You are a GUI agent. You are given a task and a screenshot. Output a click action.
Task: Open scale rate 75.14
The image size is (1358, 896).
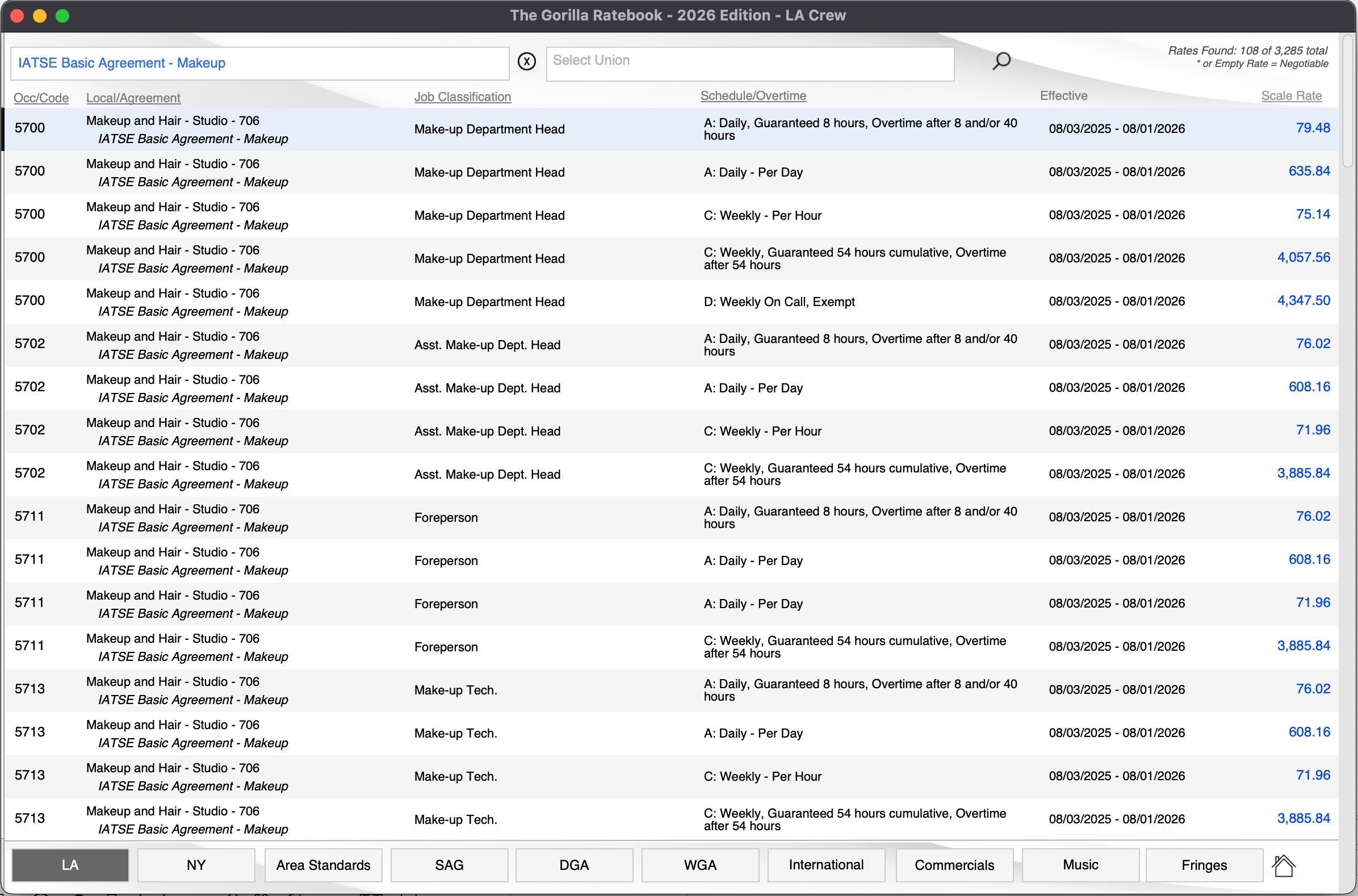[1312, 214]
